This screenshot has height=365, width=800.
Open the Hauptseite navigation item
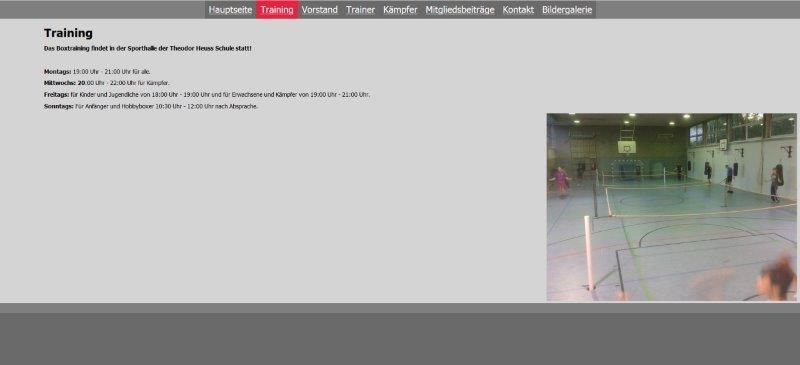pos(230,10)
